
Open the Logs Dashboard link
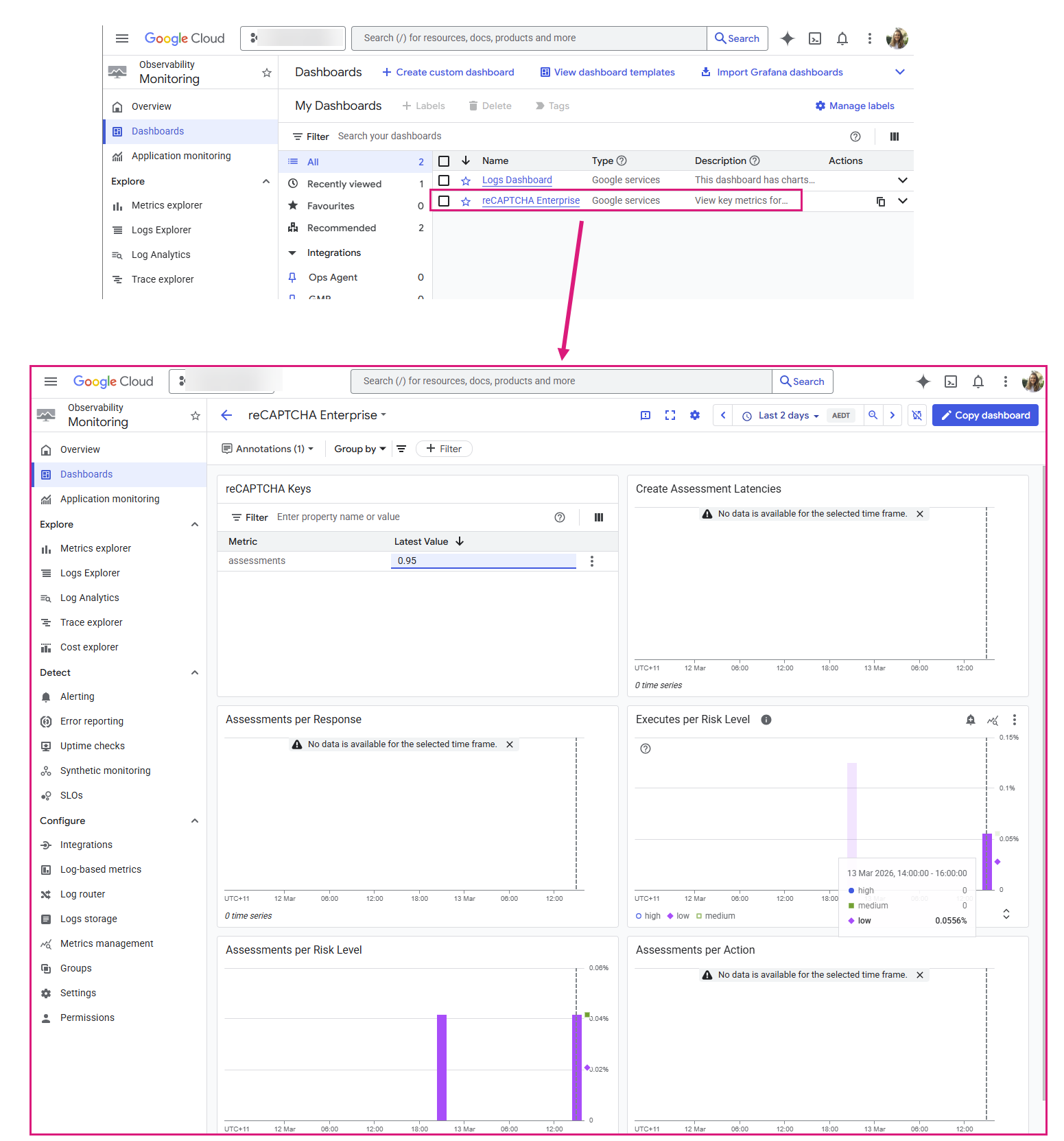pos(517,180)
